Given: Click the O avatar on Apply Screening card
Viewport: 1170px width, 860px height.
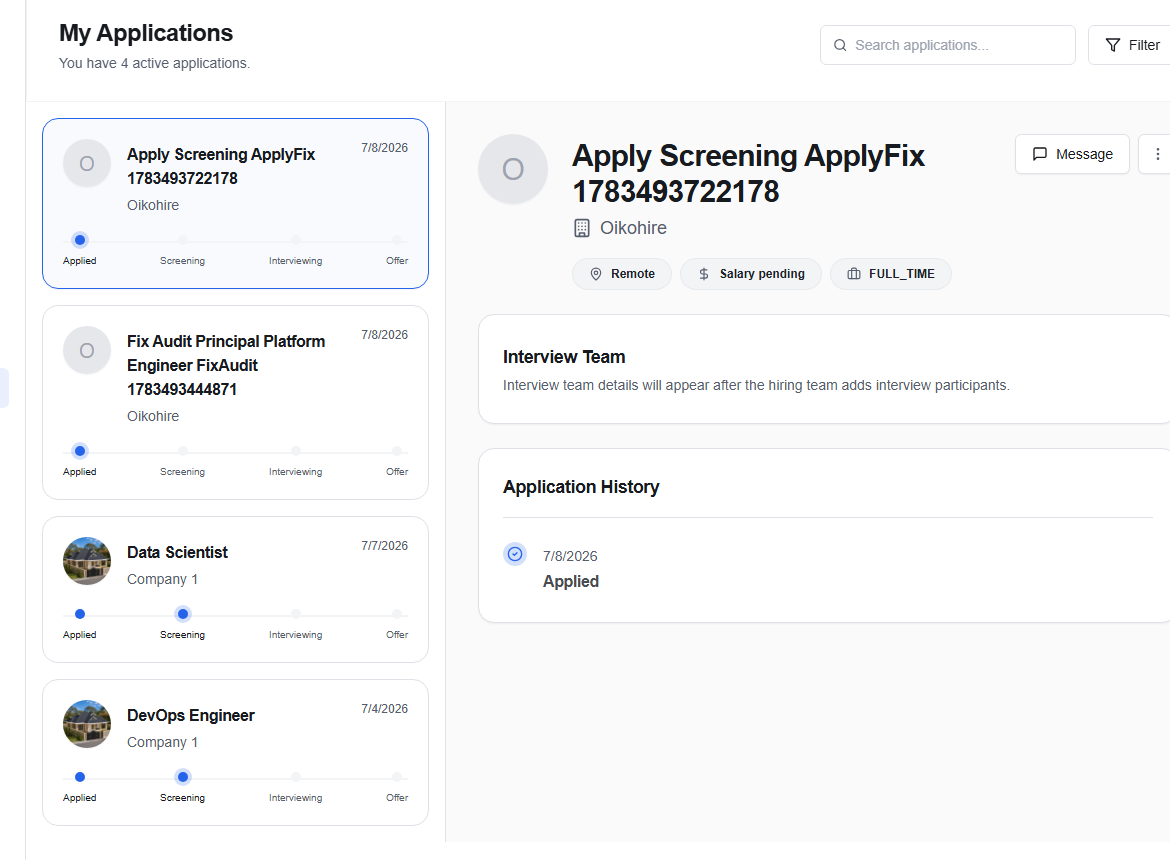Looking at the screenshot, I should [87, 163].
